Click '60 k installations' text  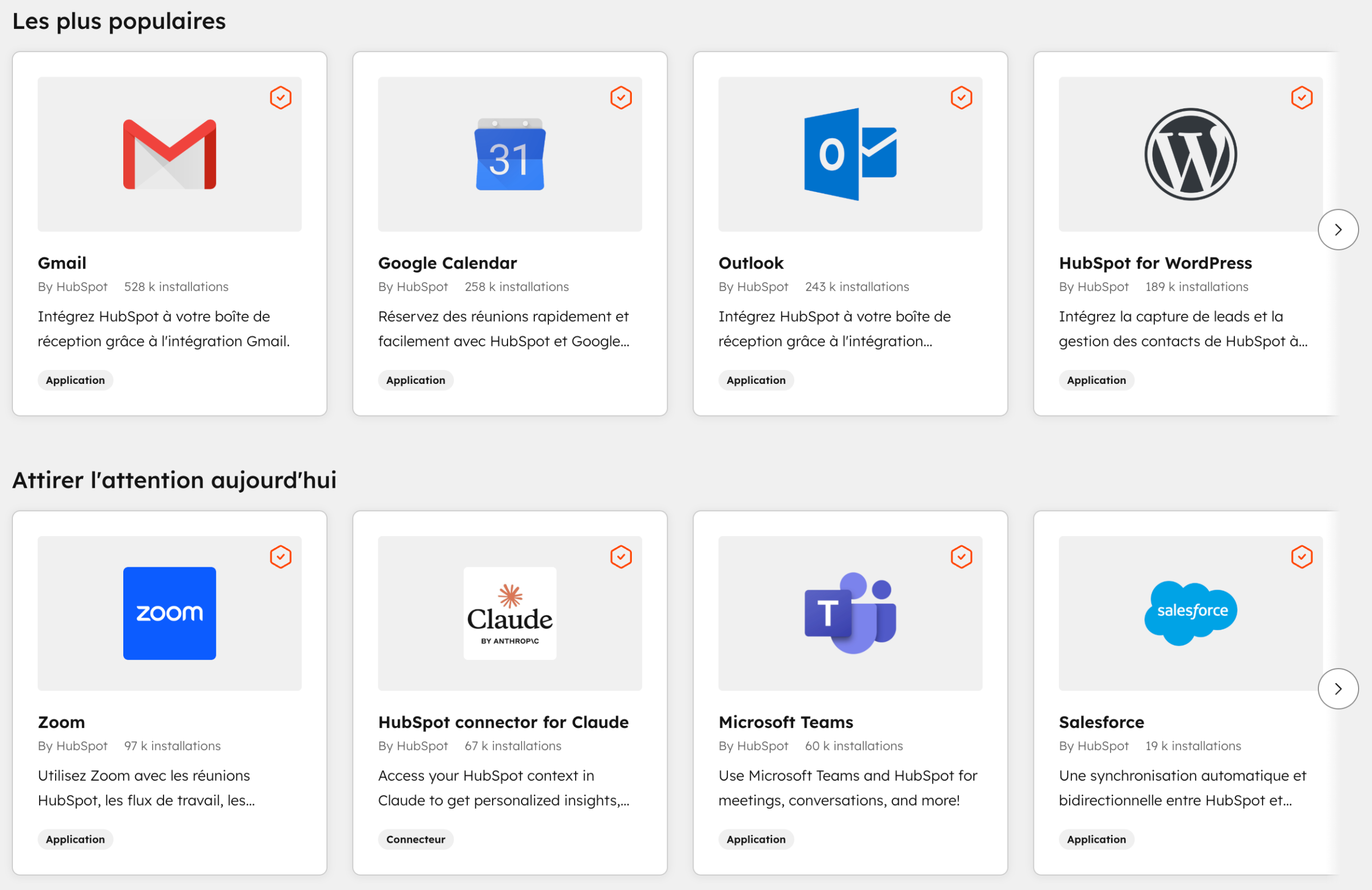point(854,746)
